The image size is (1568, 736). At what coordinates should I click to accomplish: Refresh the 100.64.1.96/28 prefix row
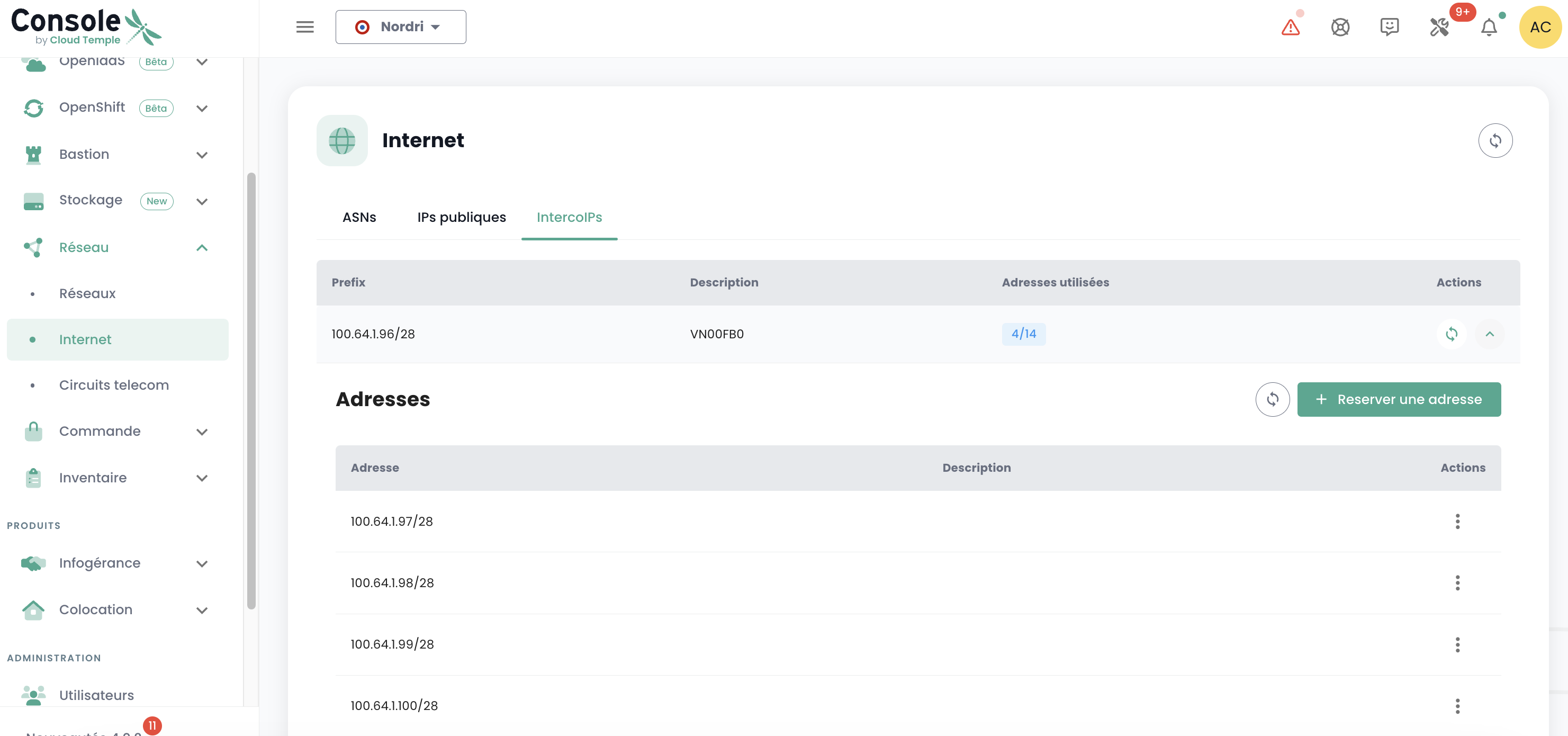click(x=1451, y=334)
